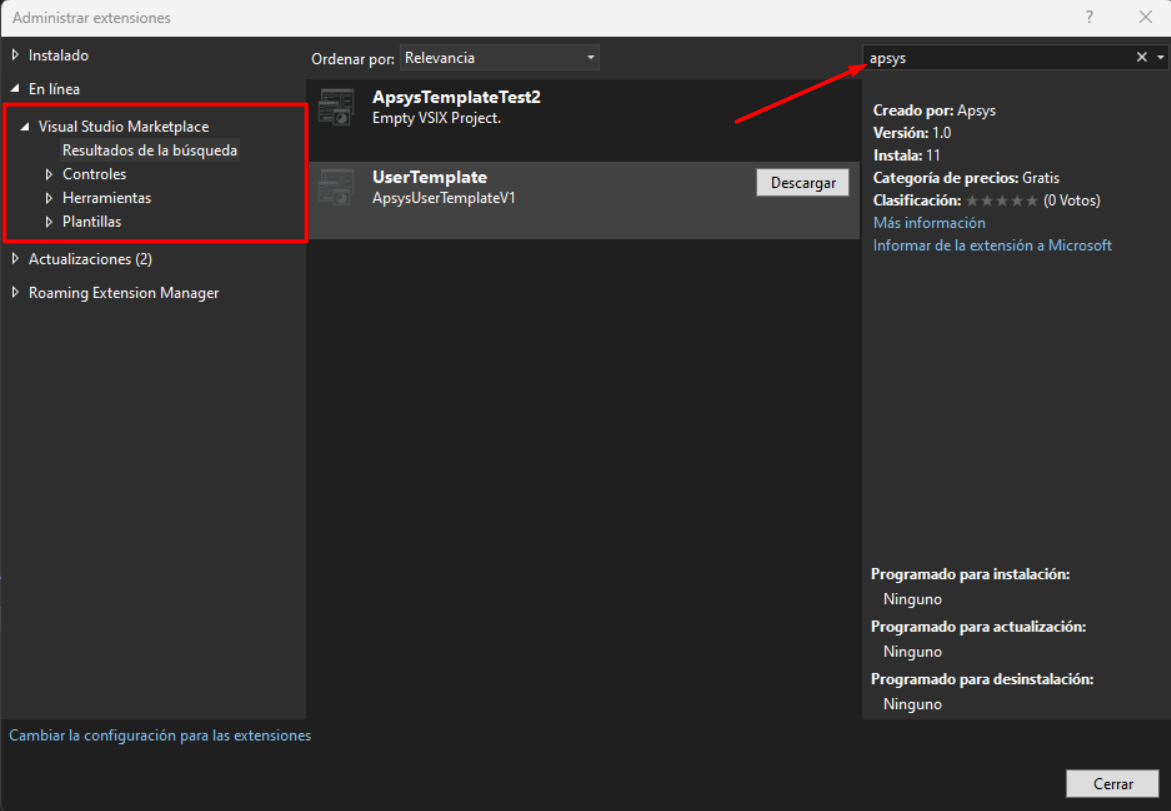Collapse the Visual Studio Marketplace node

pyautogui.click(x=25, y=127)
